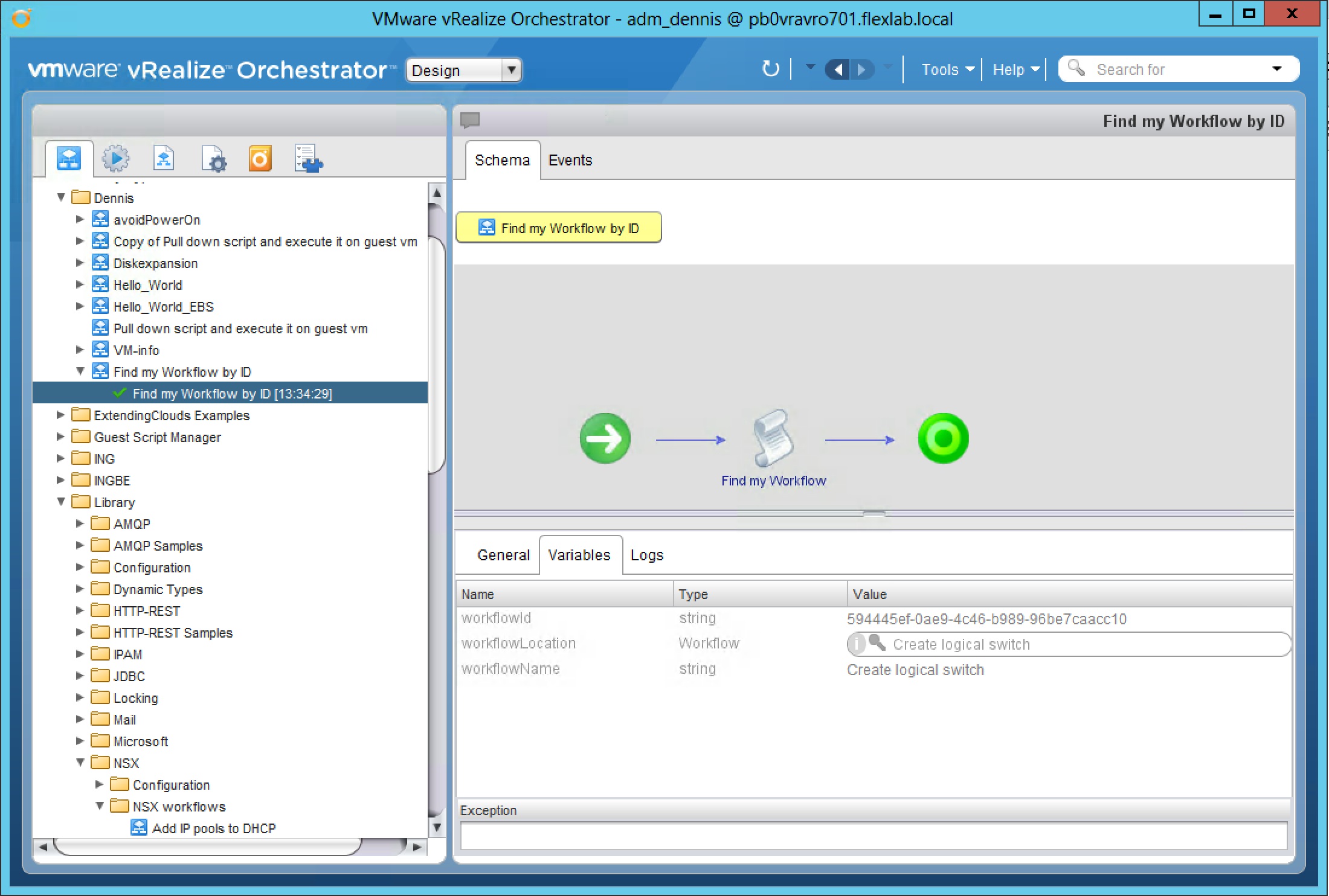
Task: Click the refresh icon in header
Action: (770, 69)
